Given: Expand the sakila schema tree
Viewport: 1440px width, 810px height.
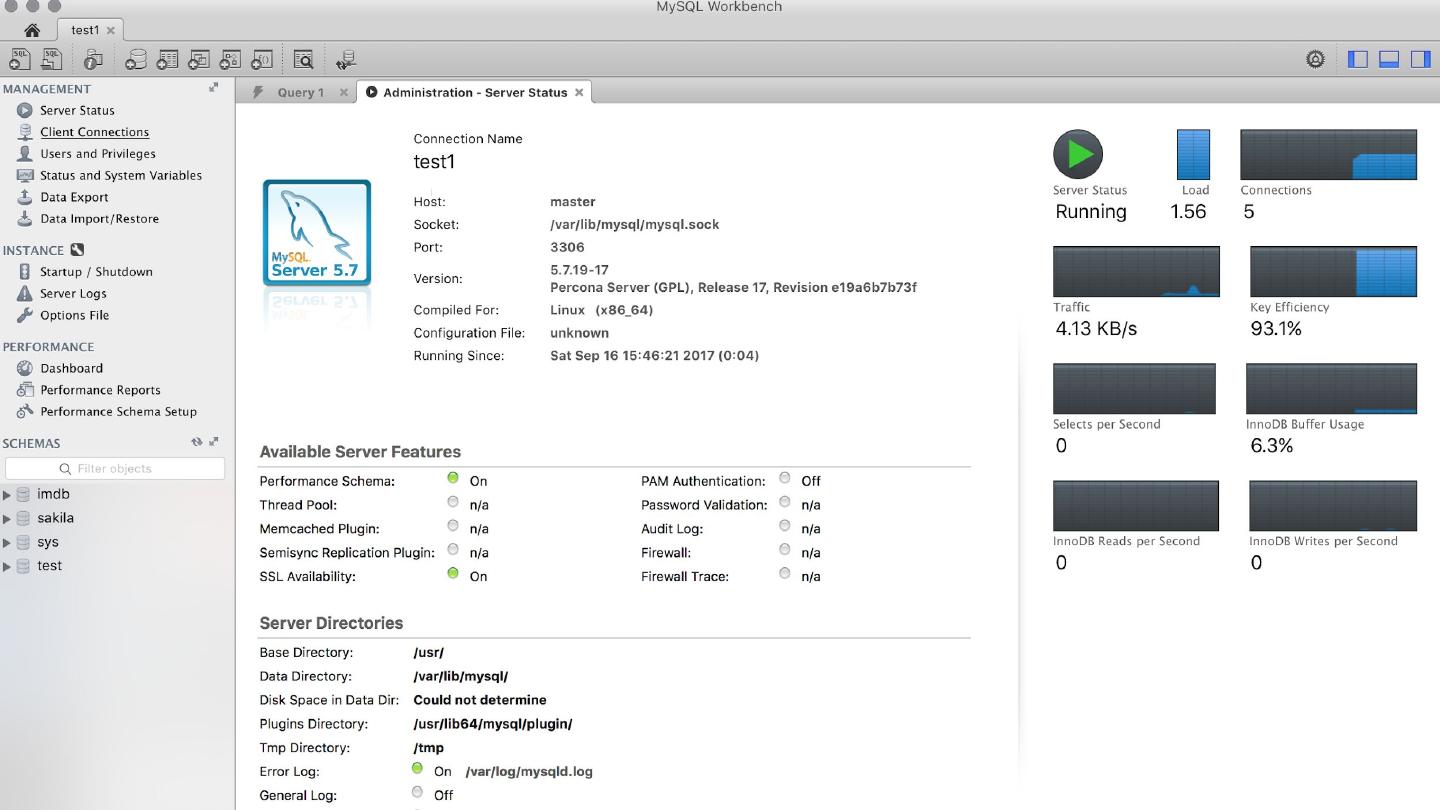Looking at the screenshot, I should pos(7,518).
